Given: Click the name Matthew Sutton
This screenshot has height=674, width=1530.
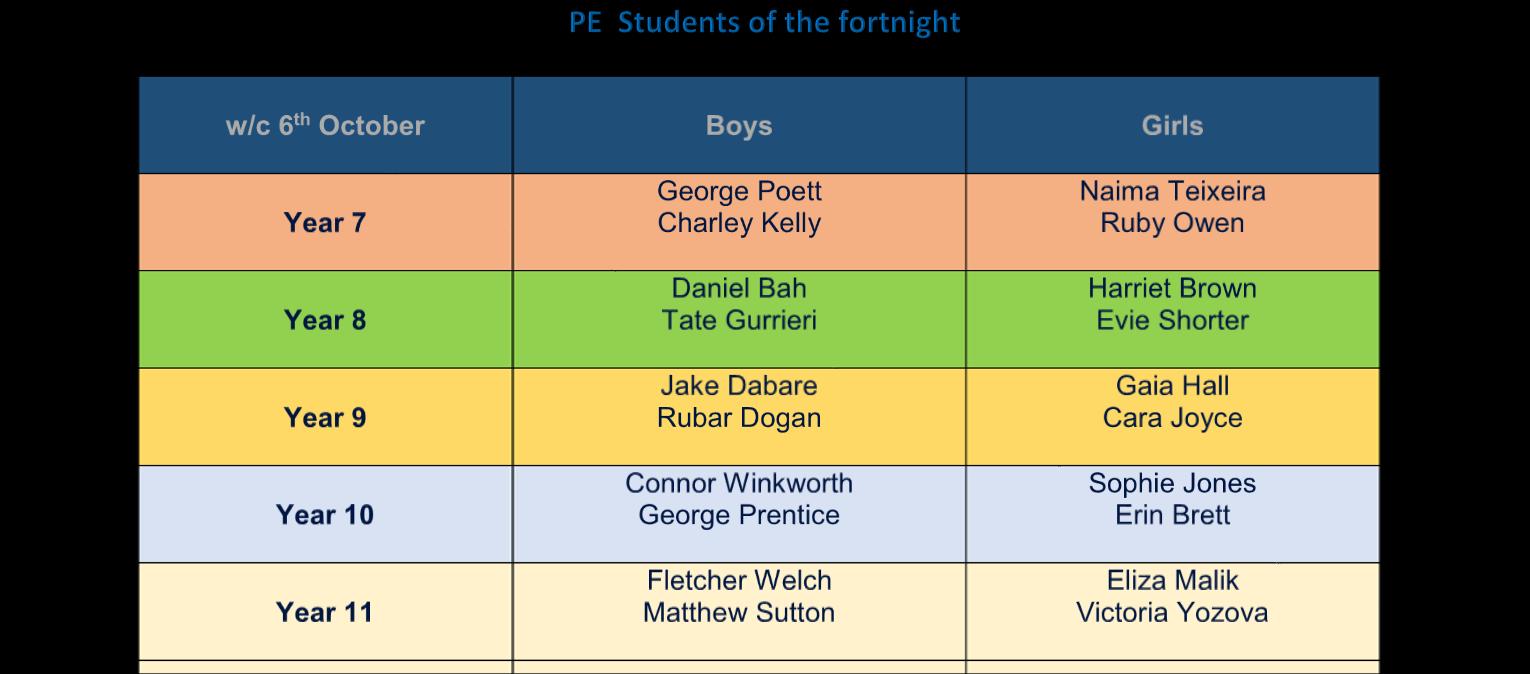Looking at the screenshot, I should pos(739,612).
